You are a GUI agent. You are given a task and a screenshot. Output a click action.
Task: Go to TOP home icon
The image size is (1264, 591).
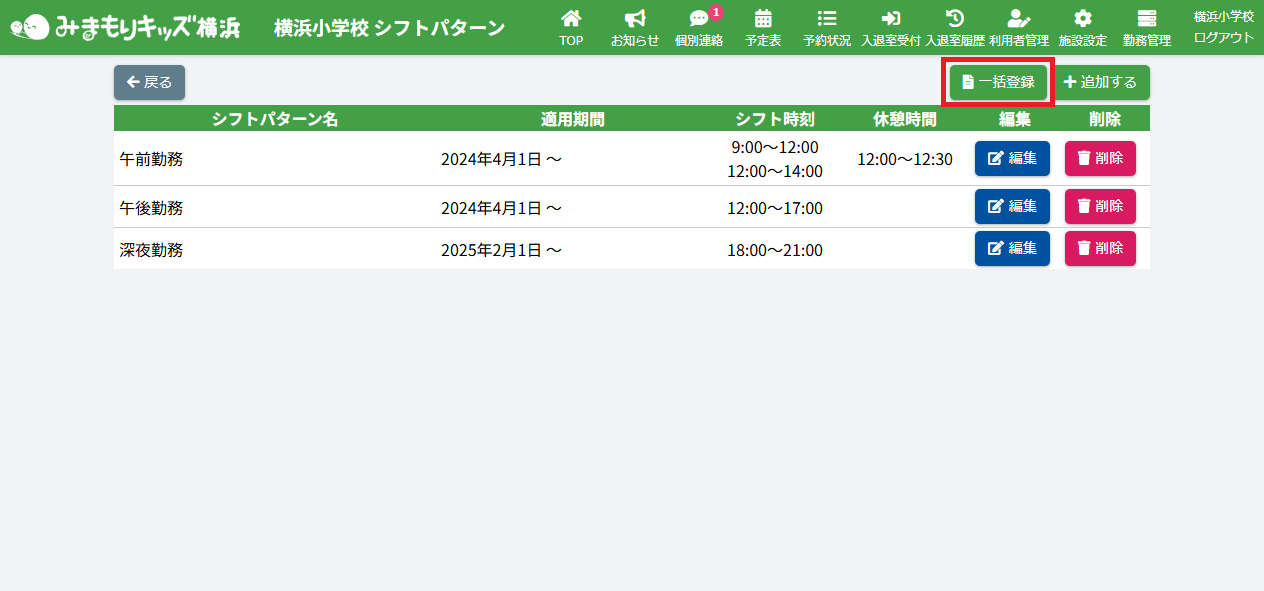[571, 28]
